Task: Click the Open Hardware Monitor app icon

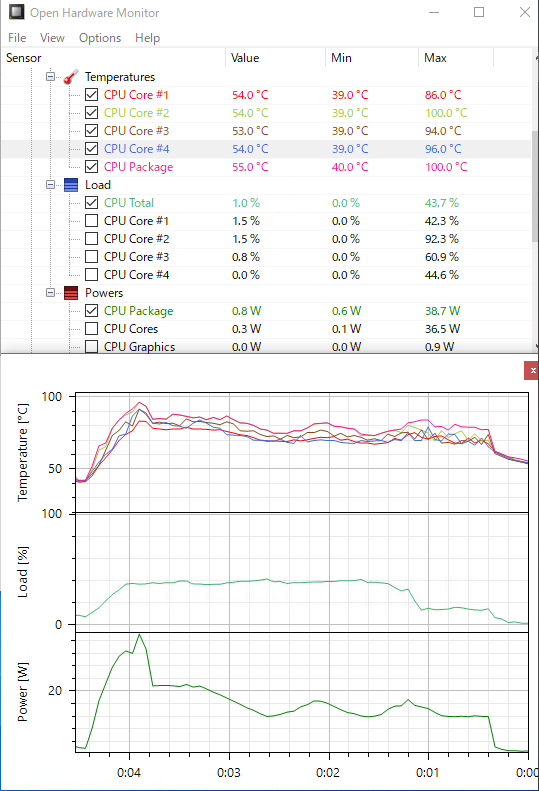Action: pos(16,12)
